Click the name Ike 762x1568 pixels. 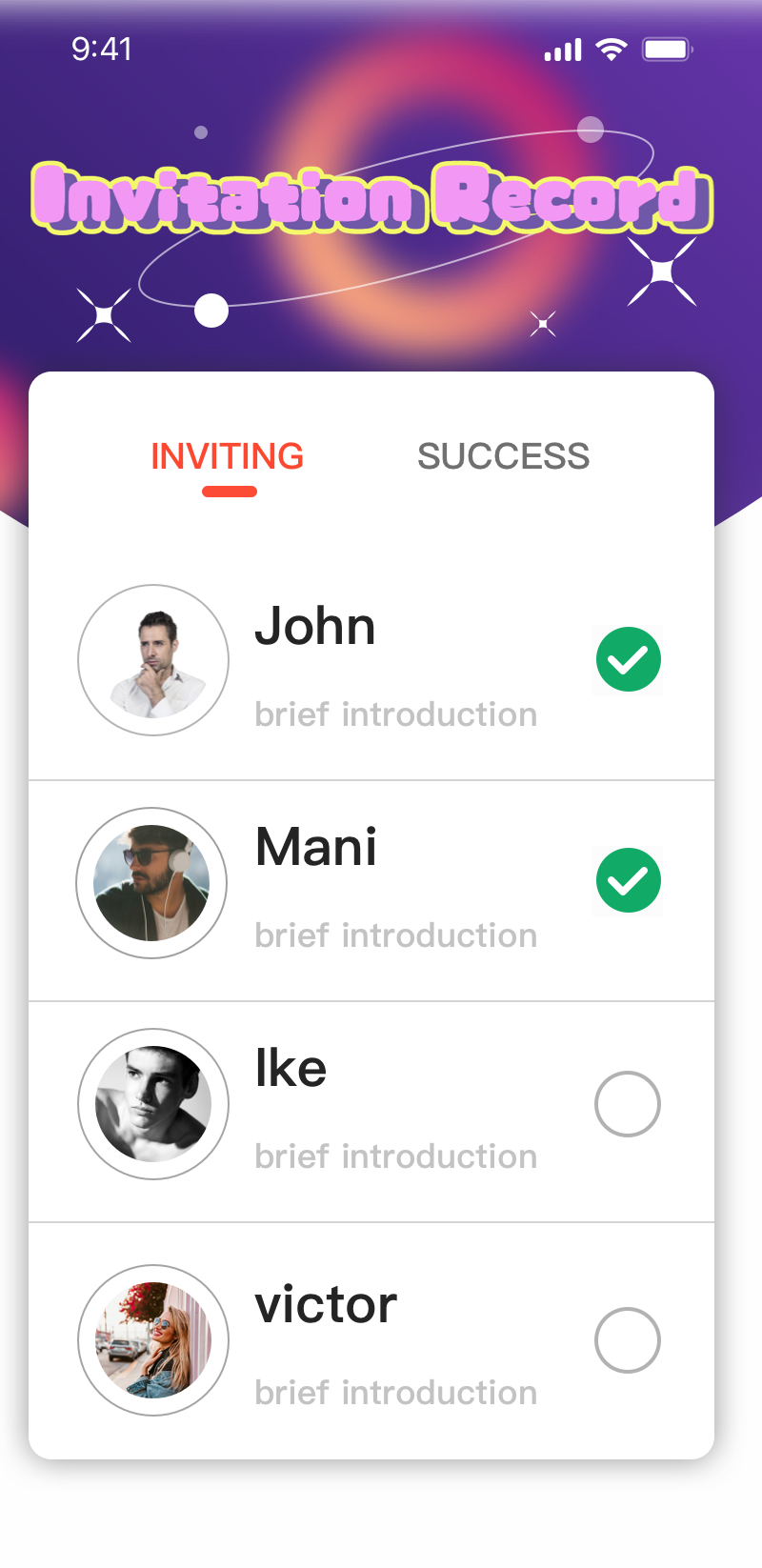coord(291,1068)
